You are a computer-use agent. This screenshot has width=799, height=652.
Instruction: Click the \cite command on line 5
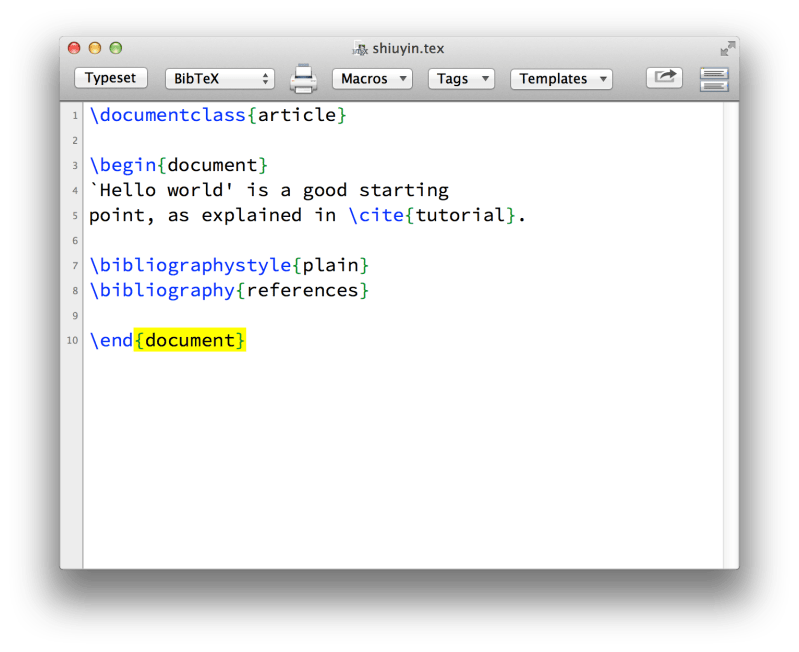tap(376, 215)
